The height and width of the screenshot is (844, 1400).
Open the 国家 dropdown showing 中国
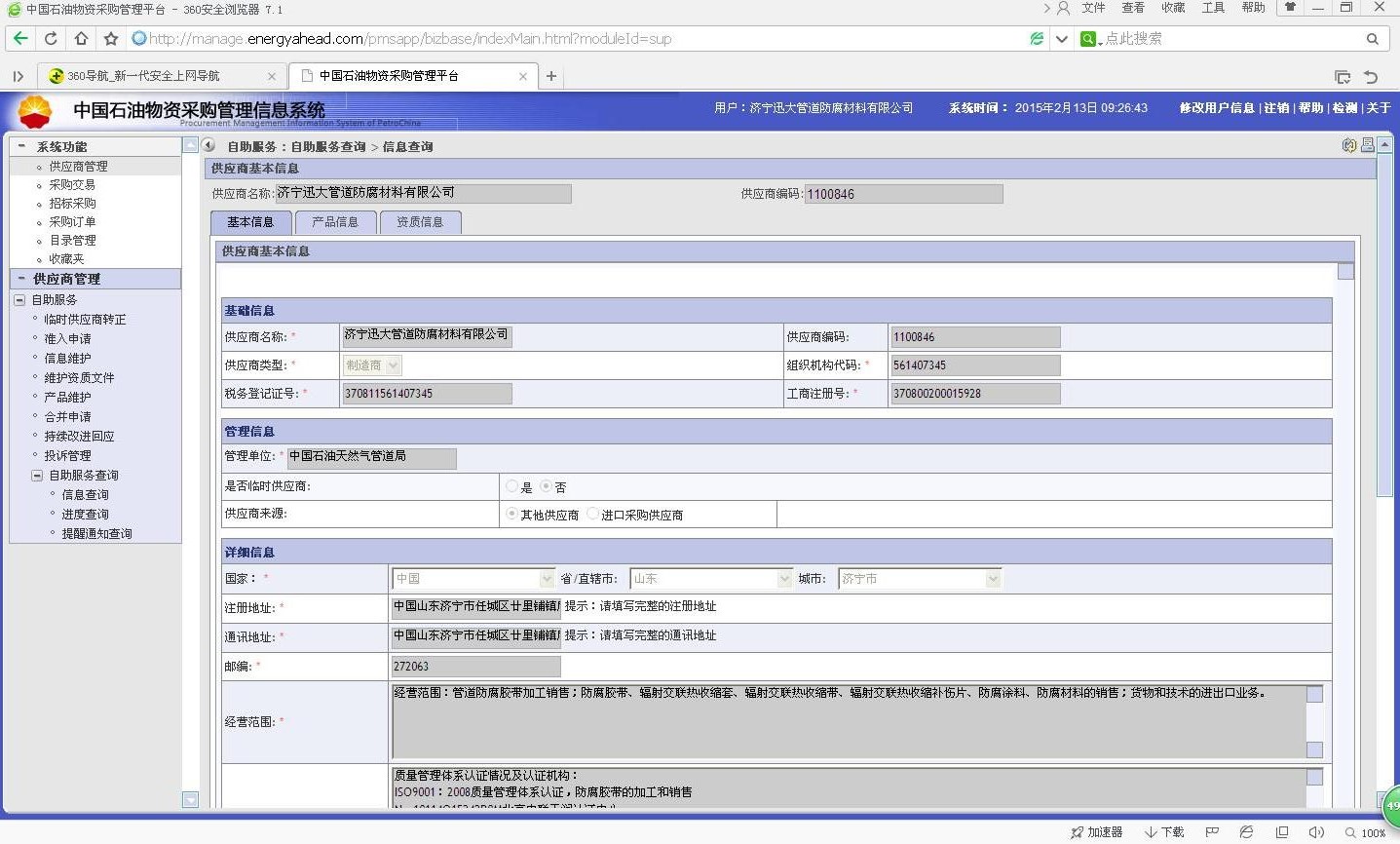coord(473,578)
